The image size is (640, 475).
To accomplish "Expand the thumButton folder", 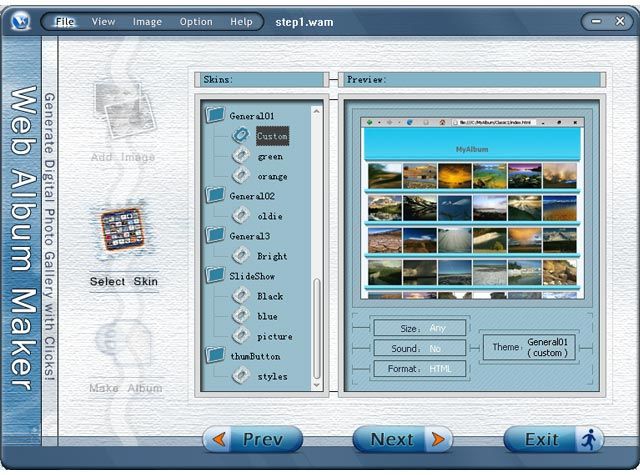I will coord(215,355).
